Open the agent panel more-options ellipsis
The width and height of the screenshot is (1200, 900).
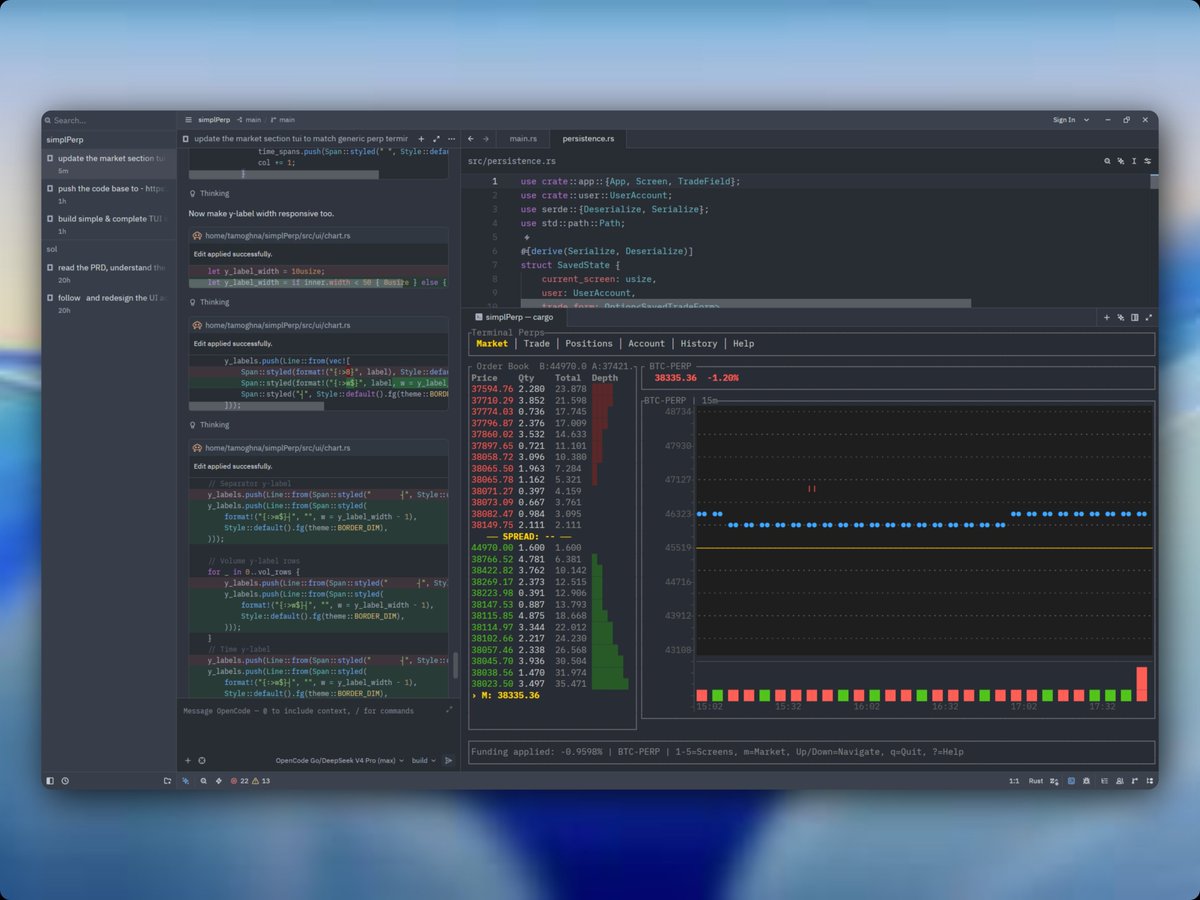click(451, 139)
